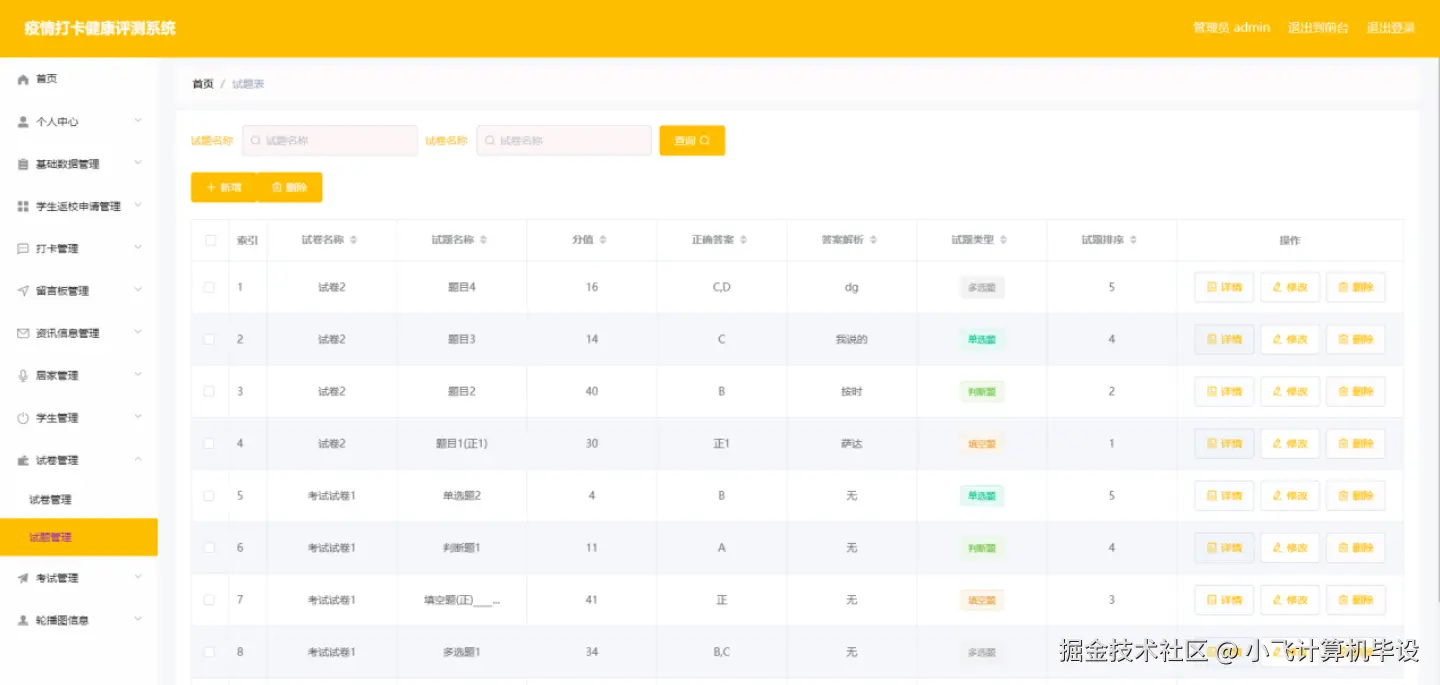The image size is (1440, 685).
Task: Click the 新增 add button
Action: coord(223,187)
